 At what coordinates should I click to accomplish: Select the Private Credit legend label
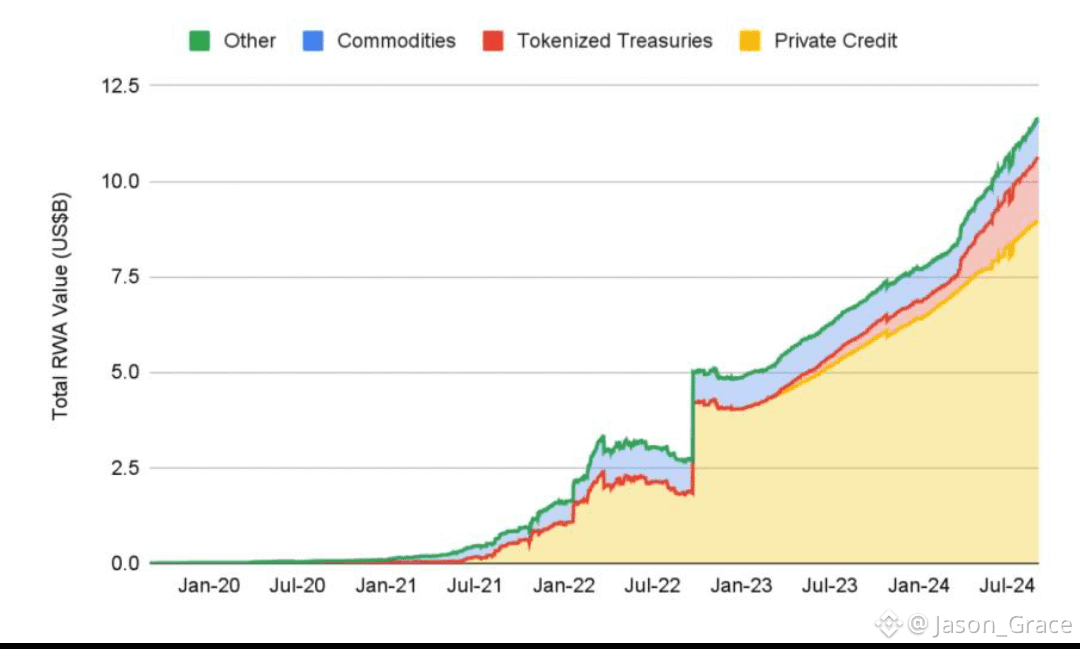[836, 41]
